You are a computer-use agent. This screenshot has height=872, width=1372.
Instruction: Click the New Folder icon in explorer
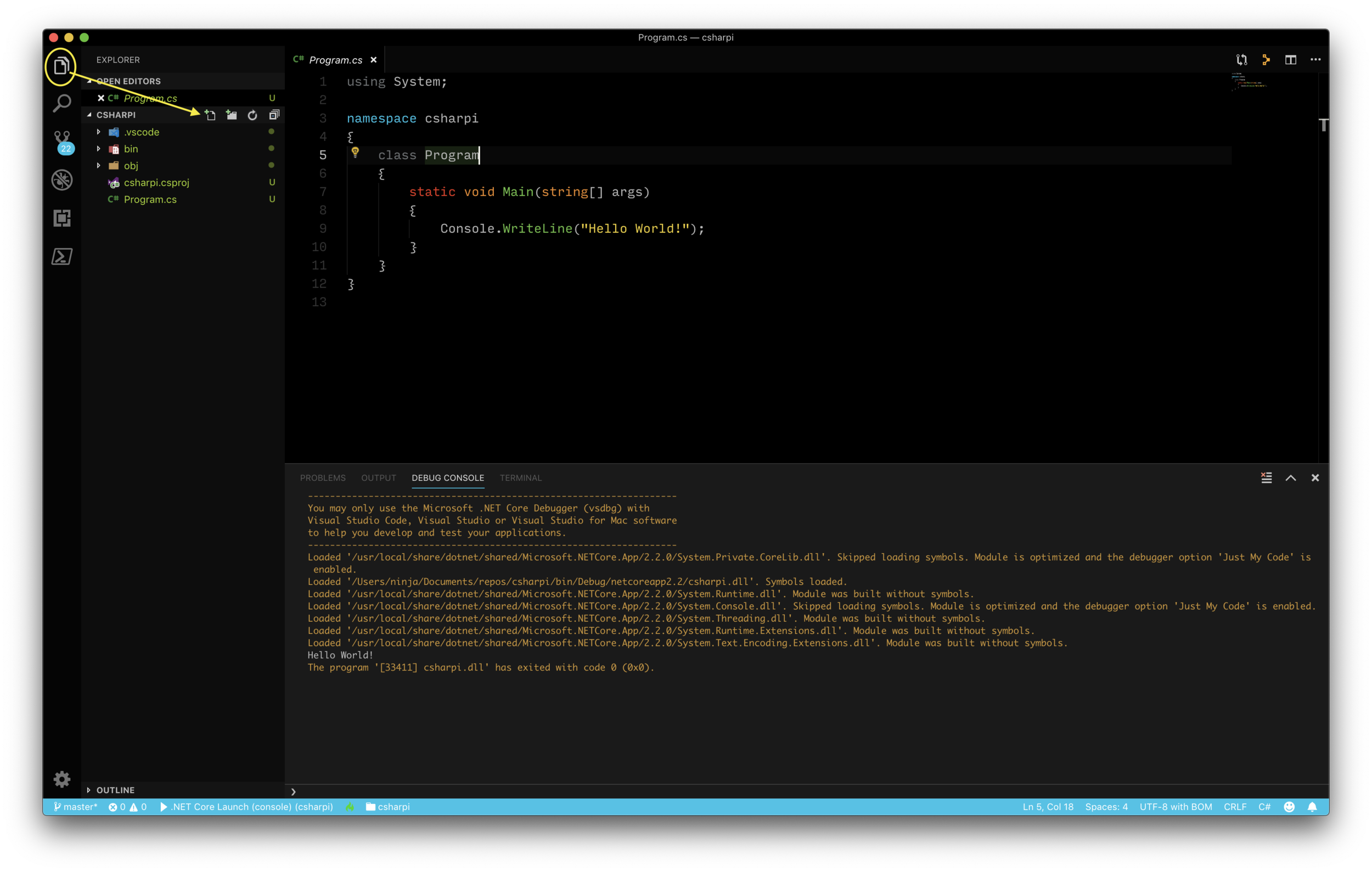232,115
